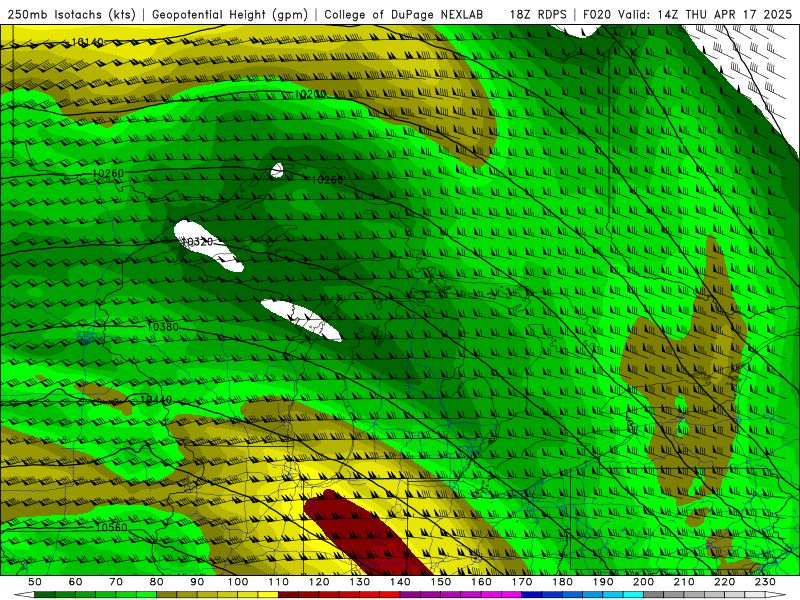Select the 150 label on the legend

(441, 582)
